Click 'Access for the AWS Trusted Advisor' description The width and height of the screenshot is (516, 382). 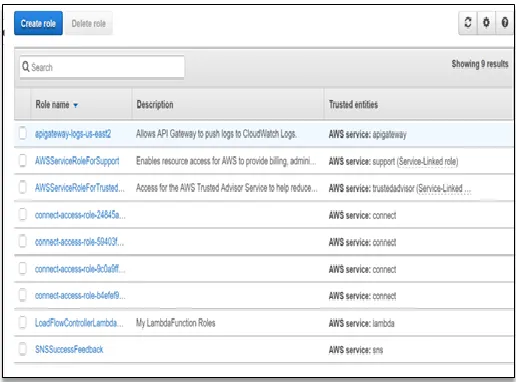[x=227, y=188]
